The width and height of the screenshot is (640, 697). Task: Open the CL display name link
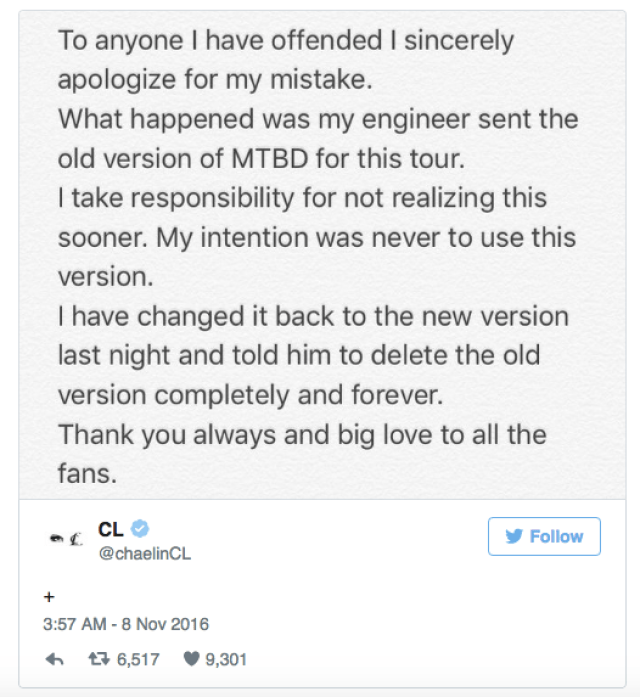coord(111,530)
